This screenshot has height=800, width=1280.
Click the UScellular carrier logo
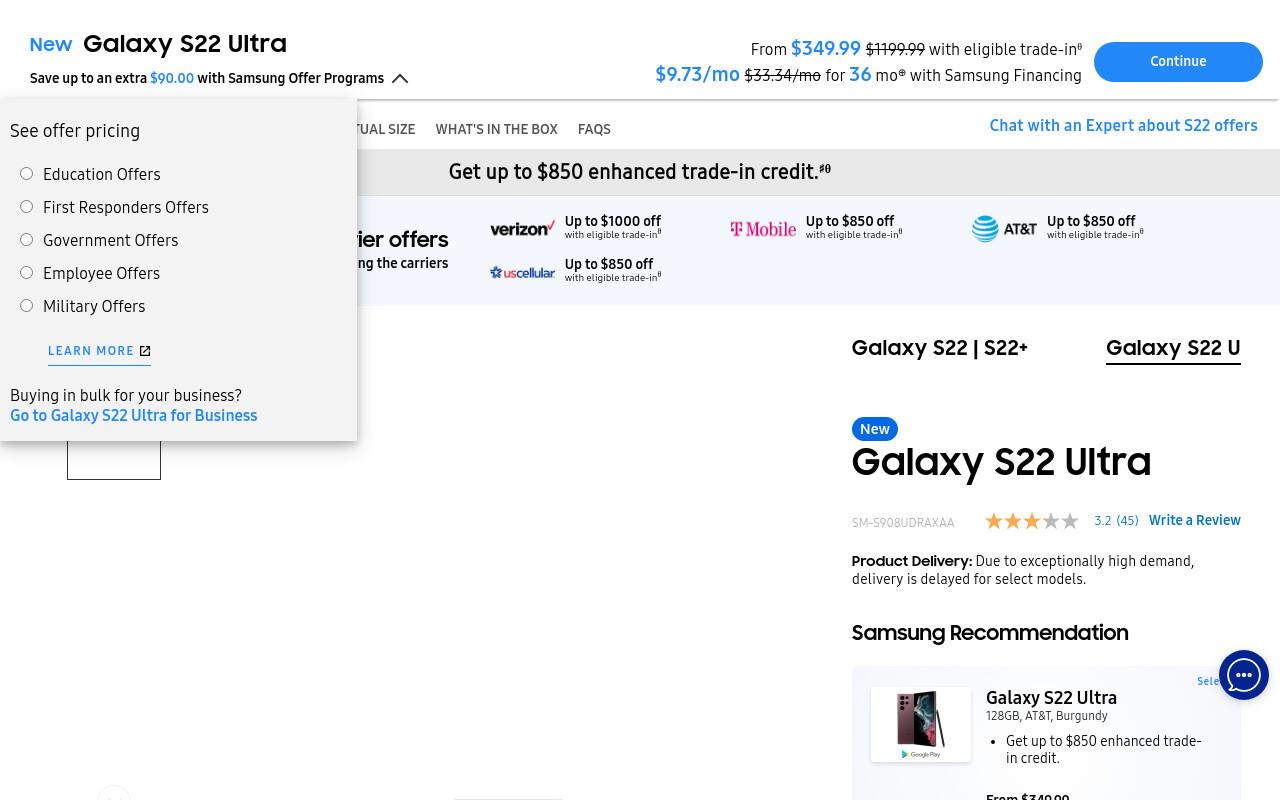point(522,272)
